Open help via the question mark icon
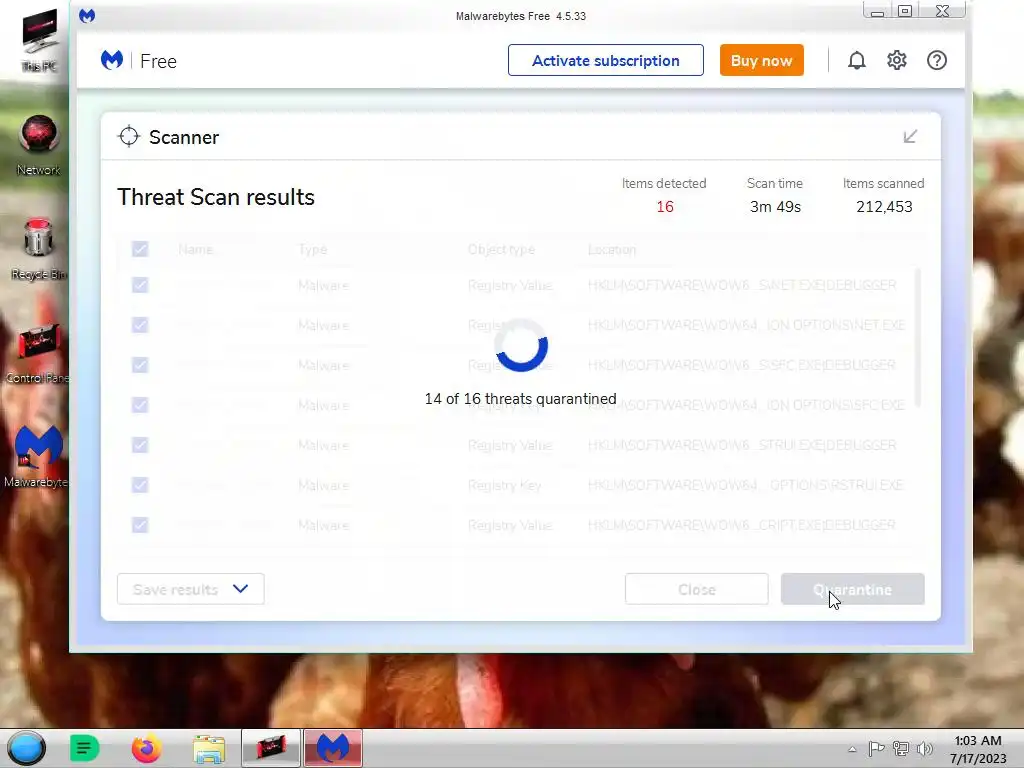Viewport: 1024px width, 768px height. coord(937,61)
